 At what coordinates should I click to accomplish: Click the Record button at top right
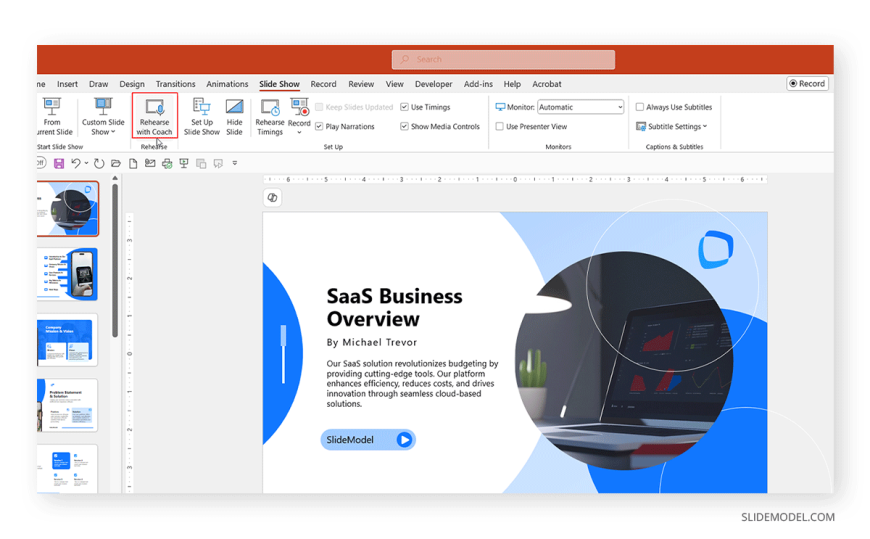[807, 83]
